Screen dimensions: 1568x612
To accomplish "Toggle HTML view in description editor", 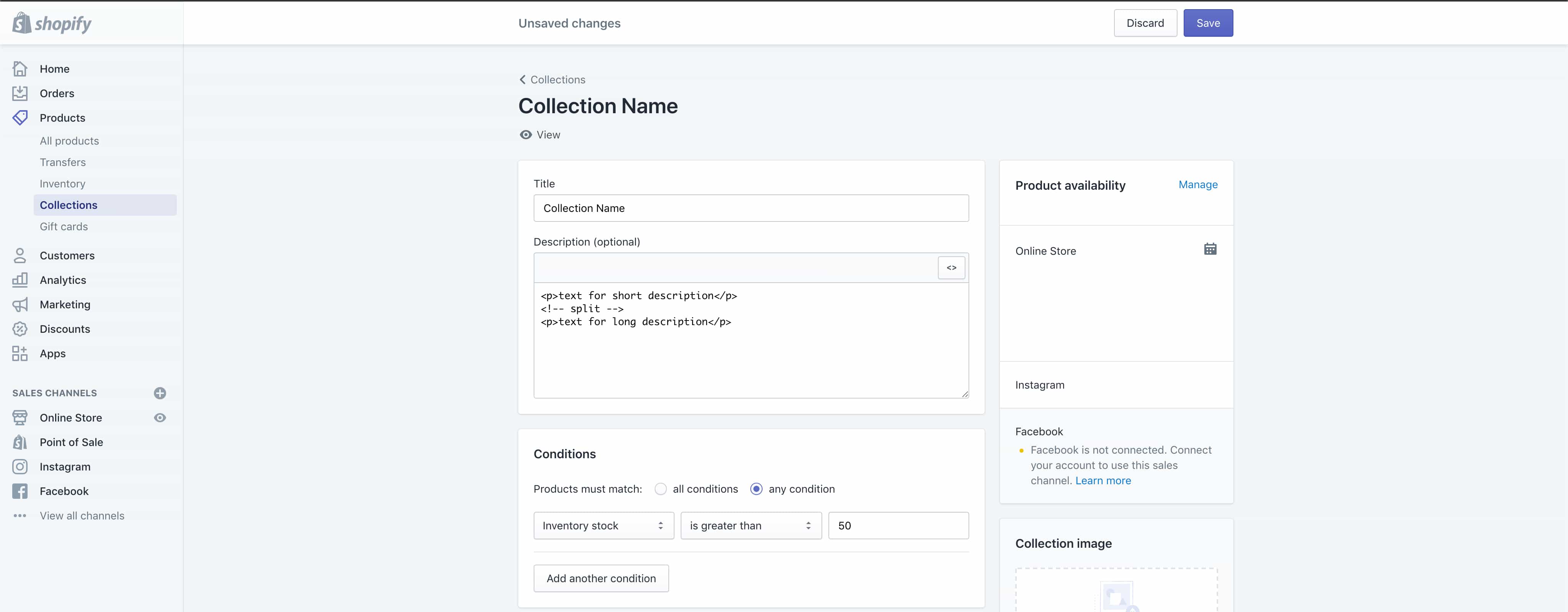I will point(951,268).
